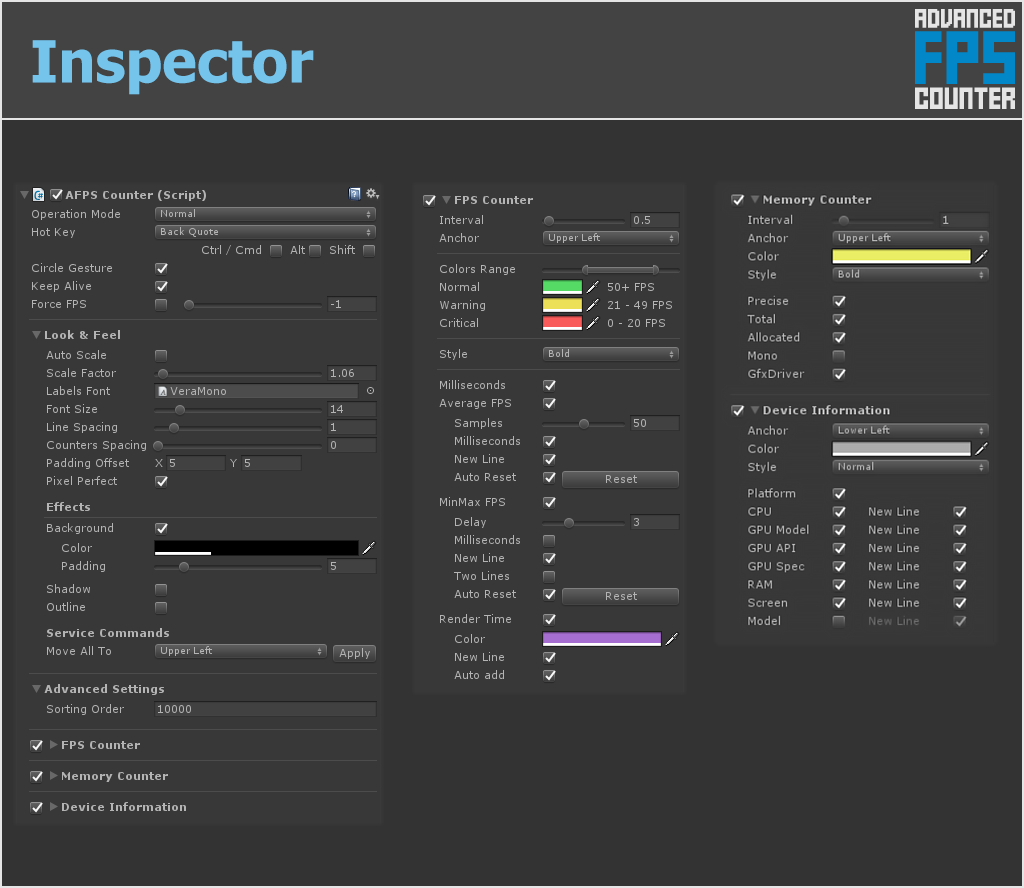The height and width of the screenshot is (888, 1024).
Task: Uncheck the Platform checkbox
Action: 839,494
